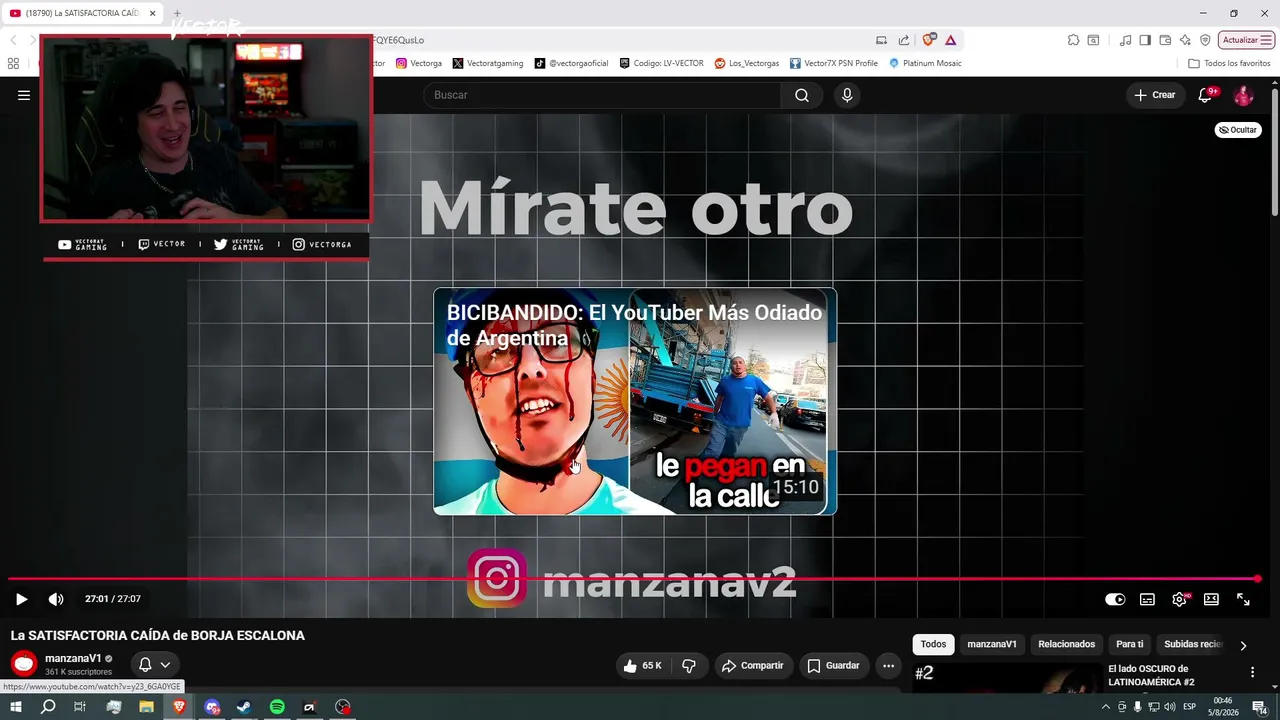Open the Vector7X PSN Profile bookmark
This screenshot has width=1280, height=720.
coord(834,63)
